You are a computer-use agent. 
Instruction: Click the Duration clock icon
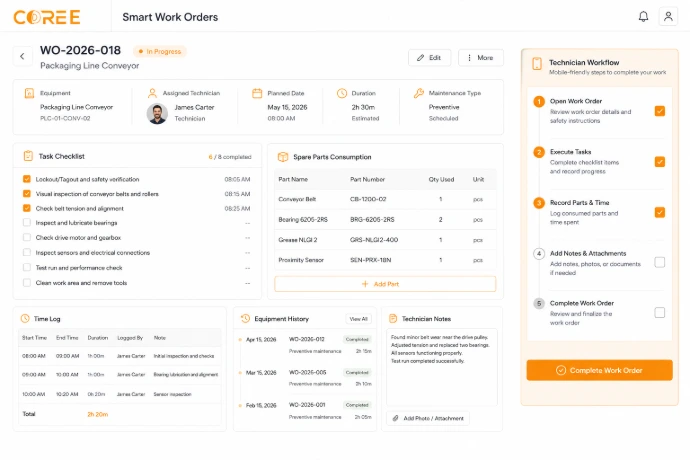coord(342,93)
